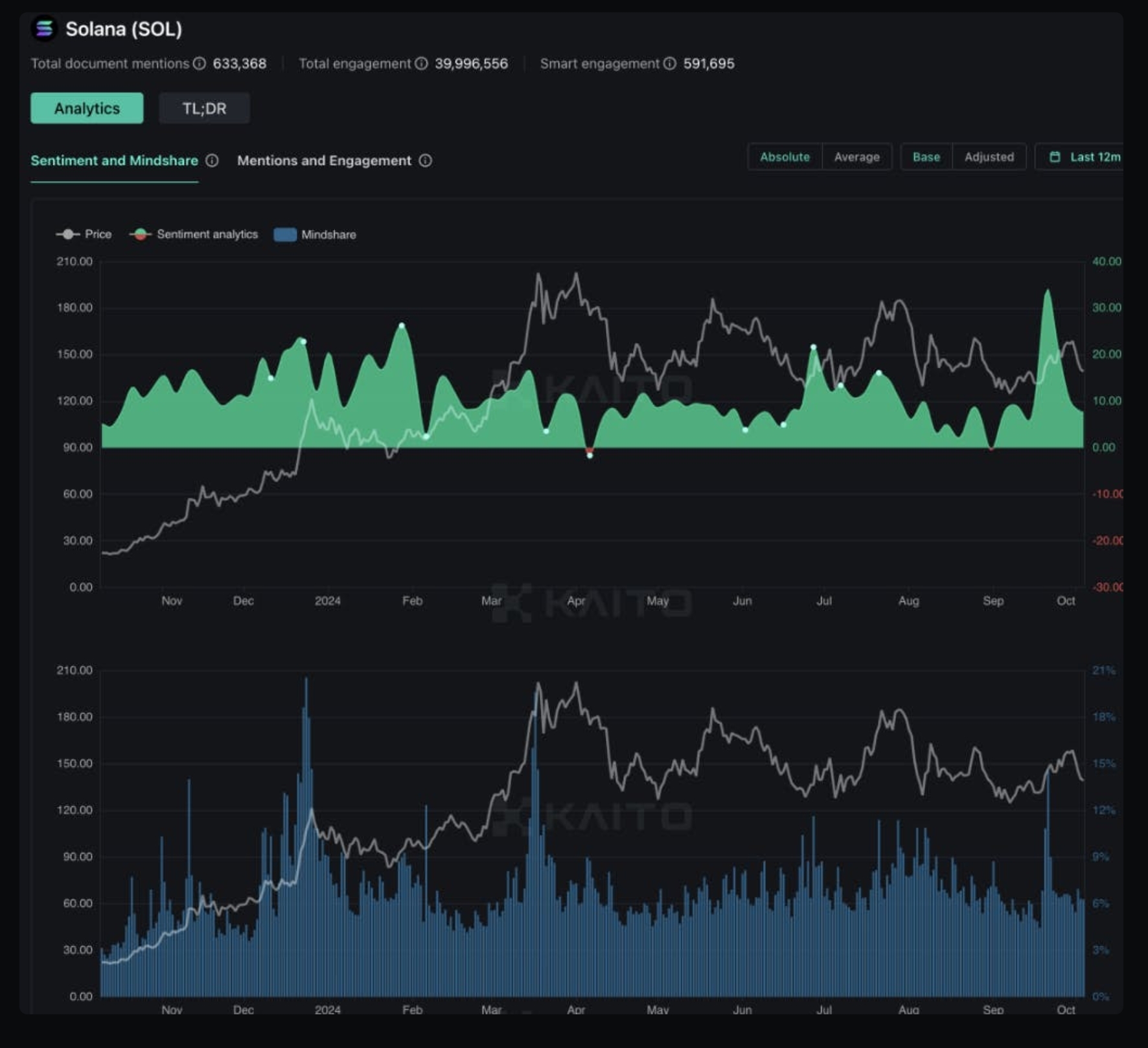Screen dimensions: 1148x1048
Task: Click the total engagement value 39,996,556
Action: (471, 64)
